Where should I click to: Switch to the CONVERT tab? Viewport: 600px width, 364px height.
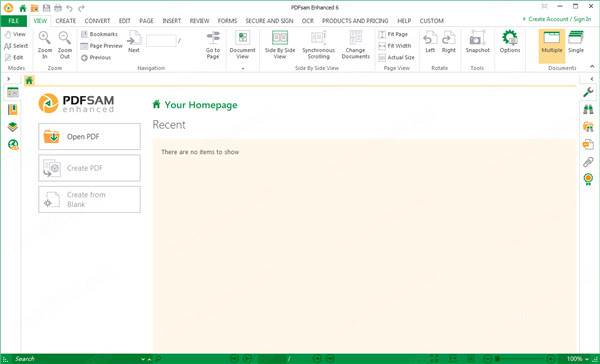coord(97,21)
